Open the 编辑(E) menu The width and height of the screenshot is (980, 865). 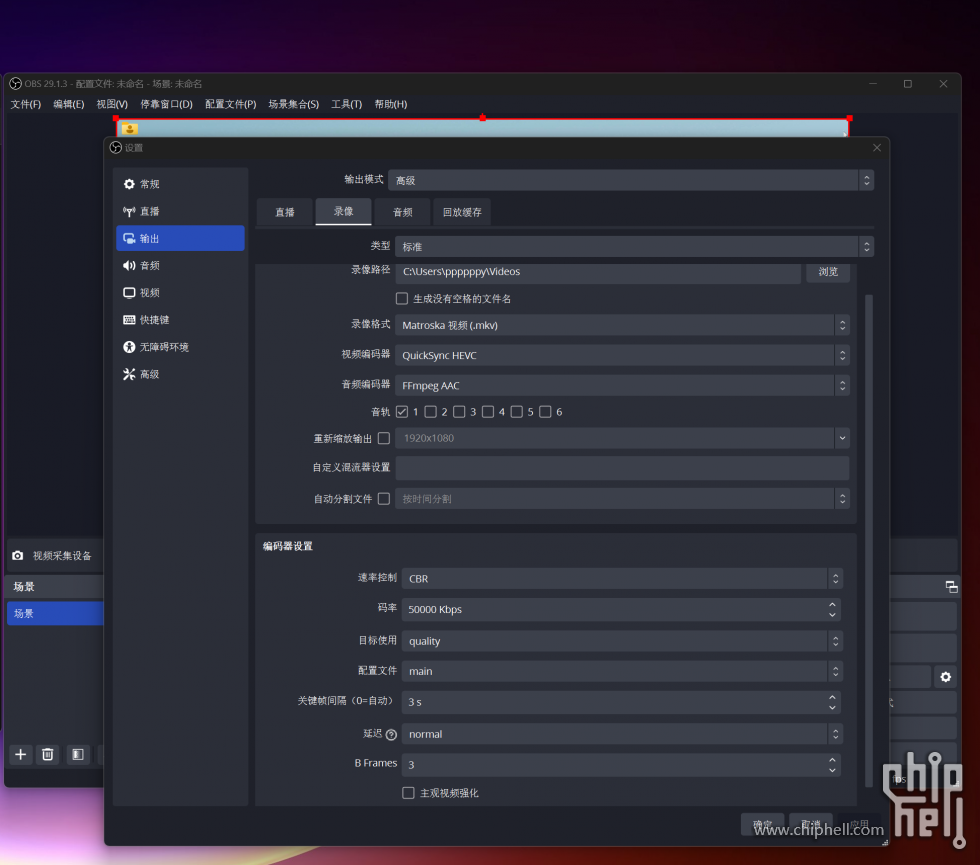tap(69, 104)
